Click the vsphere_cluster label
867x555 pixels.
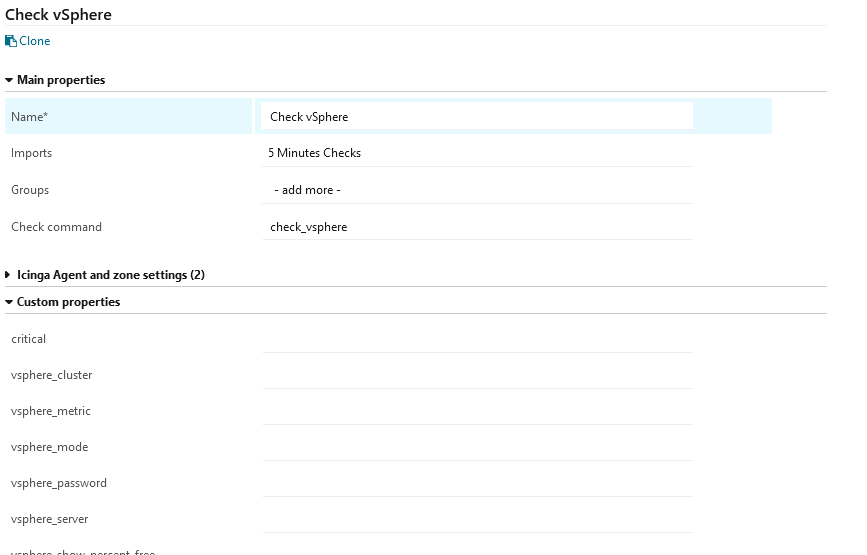tap(51, 375)
